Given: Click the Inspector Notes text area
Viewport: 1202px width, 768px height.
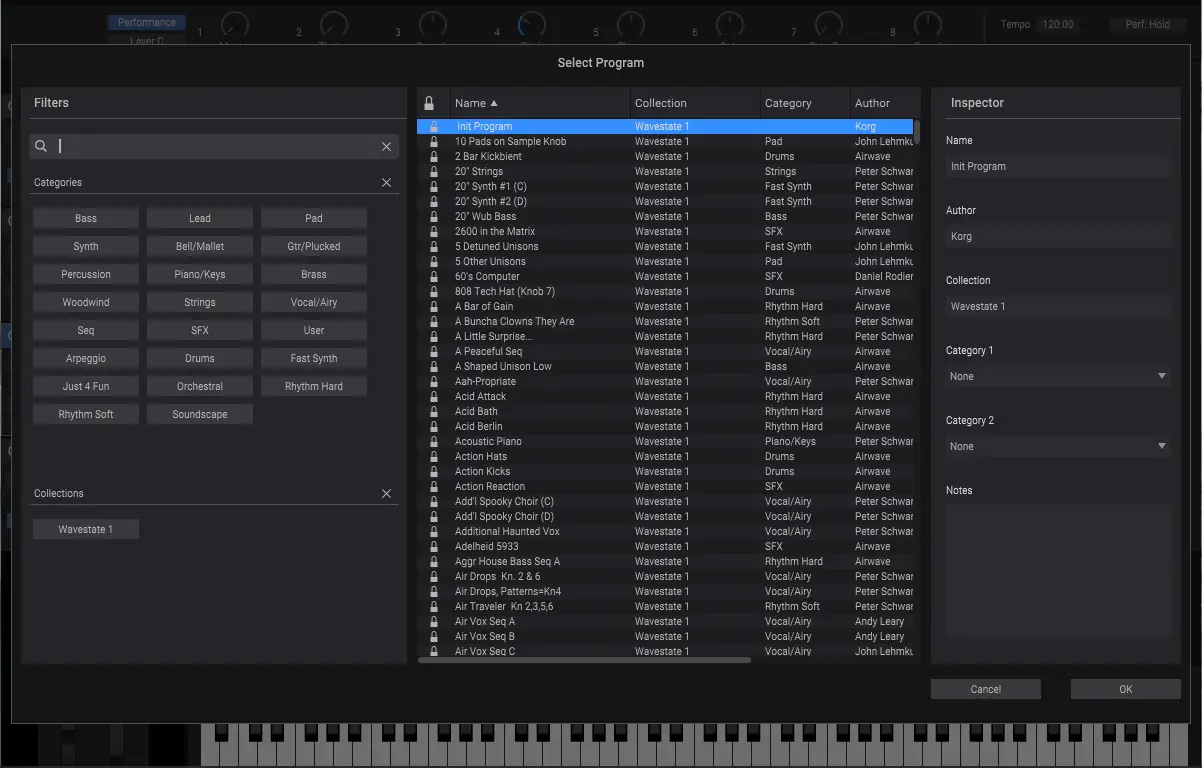Looking at the screenshot, I should [x=1058, y=571].
